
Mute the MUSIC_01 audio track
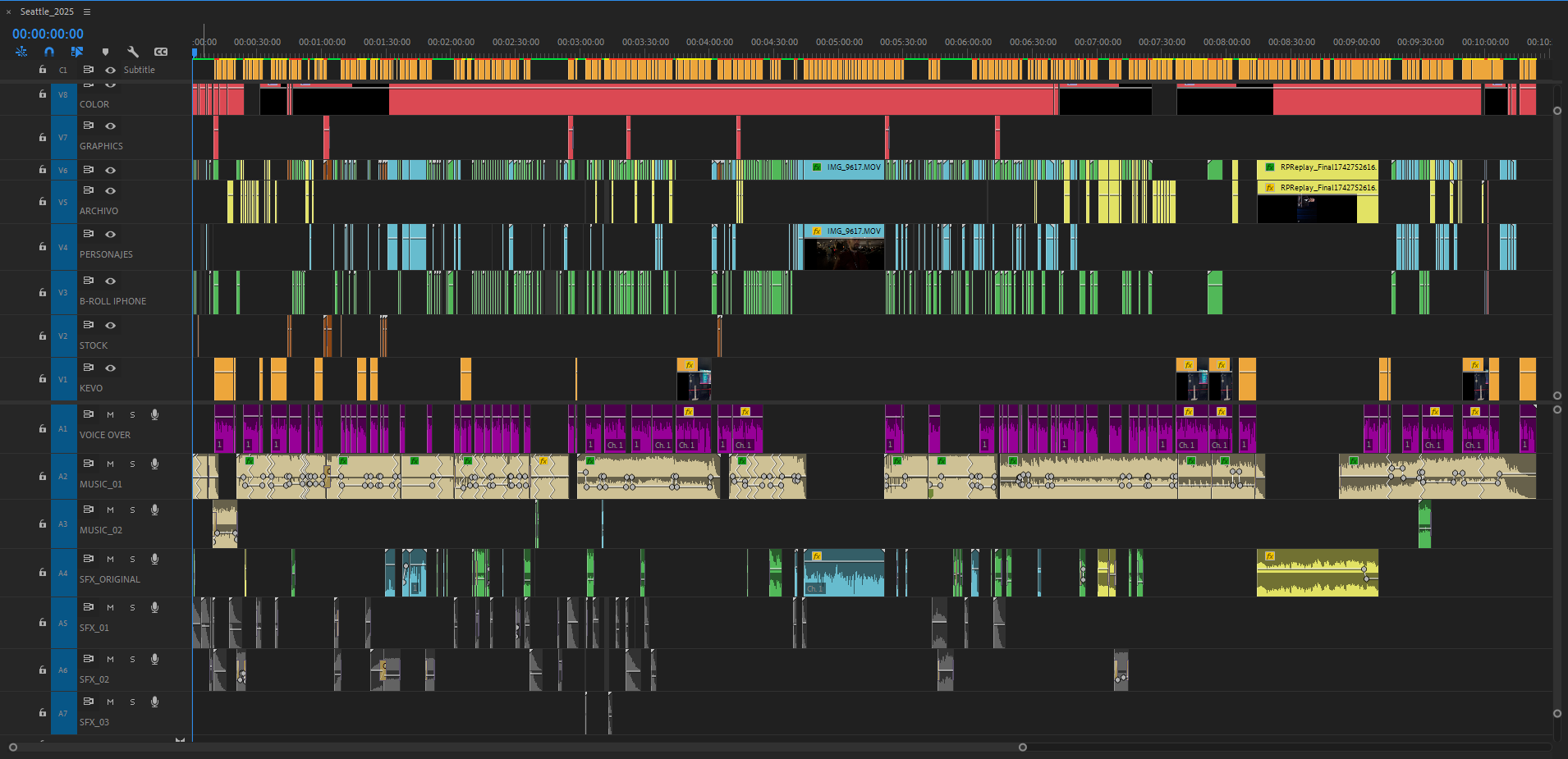pyautogui.click(x=110, y=464)
